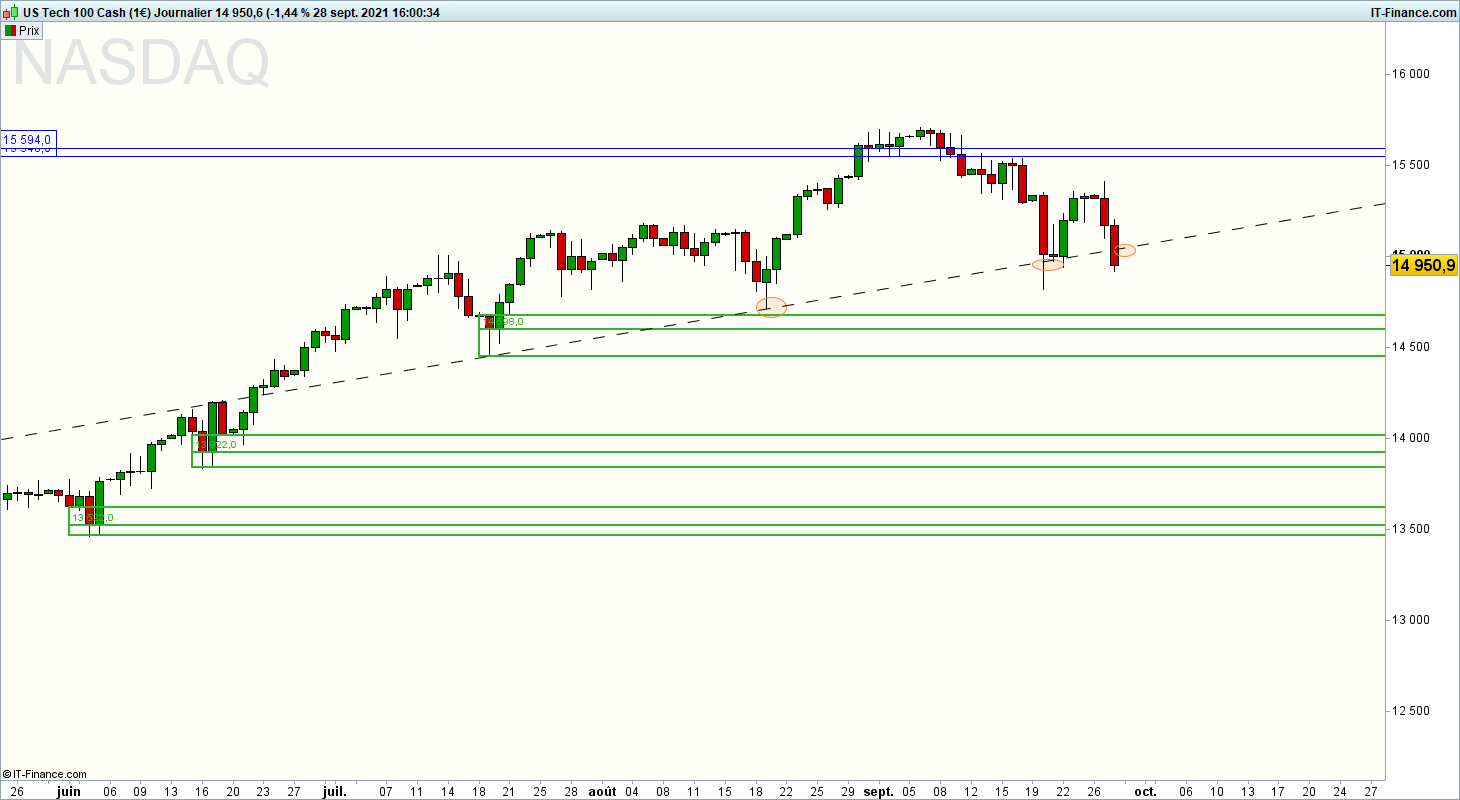Select the orange ellipse on the last red candle
The image size is (1460, 800).
[x=1125, y=250]
